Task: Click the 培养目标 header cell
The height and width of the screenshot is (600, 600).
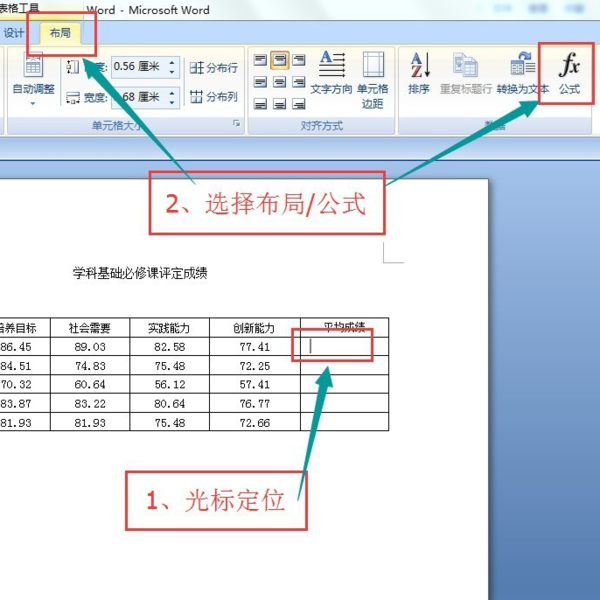Action: click(25, 328)
